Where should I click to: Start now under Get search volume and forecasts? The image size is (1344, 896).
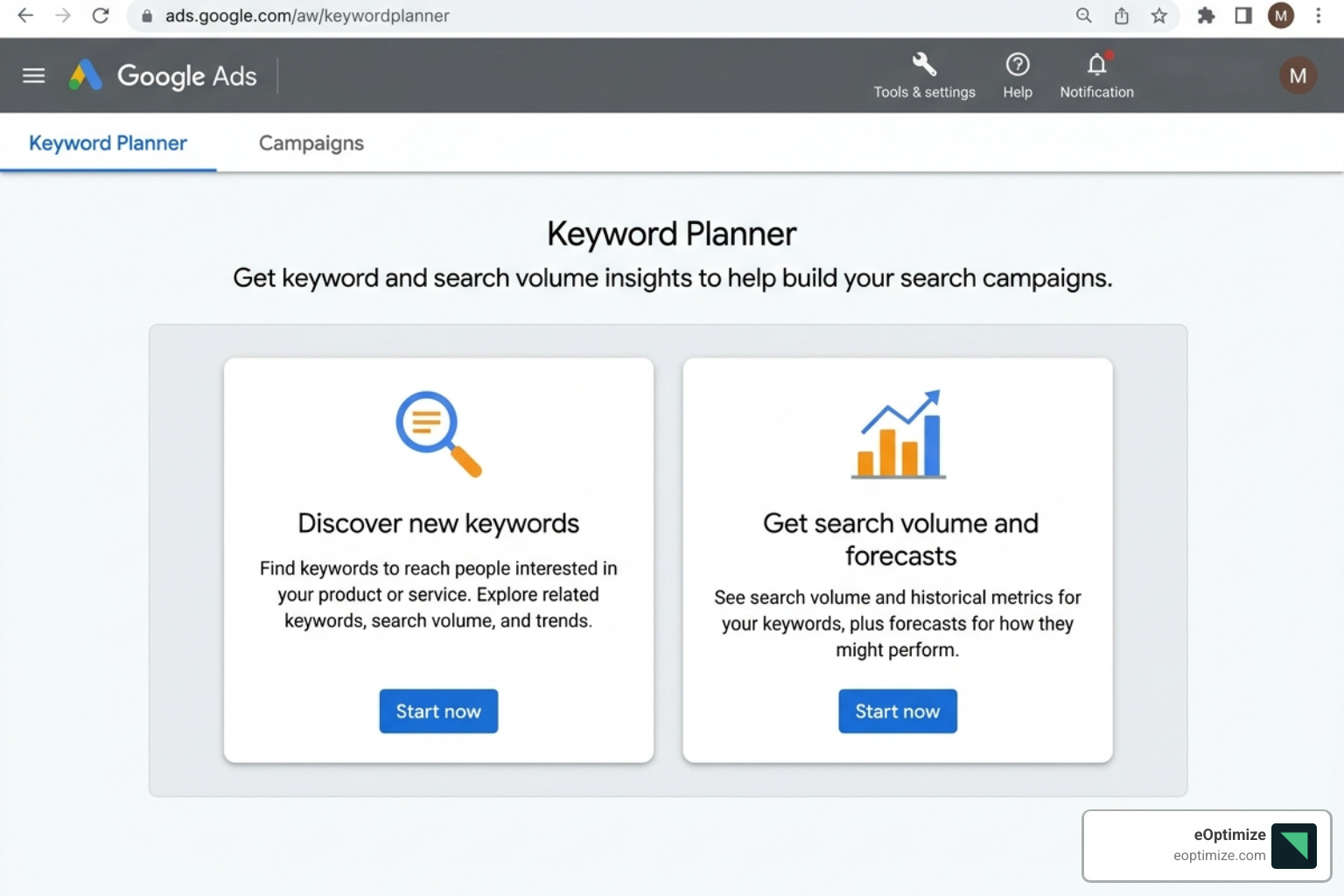coord(898,711)
